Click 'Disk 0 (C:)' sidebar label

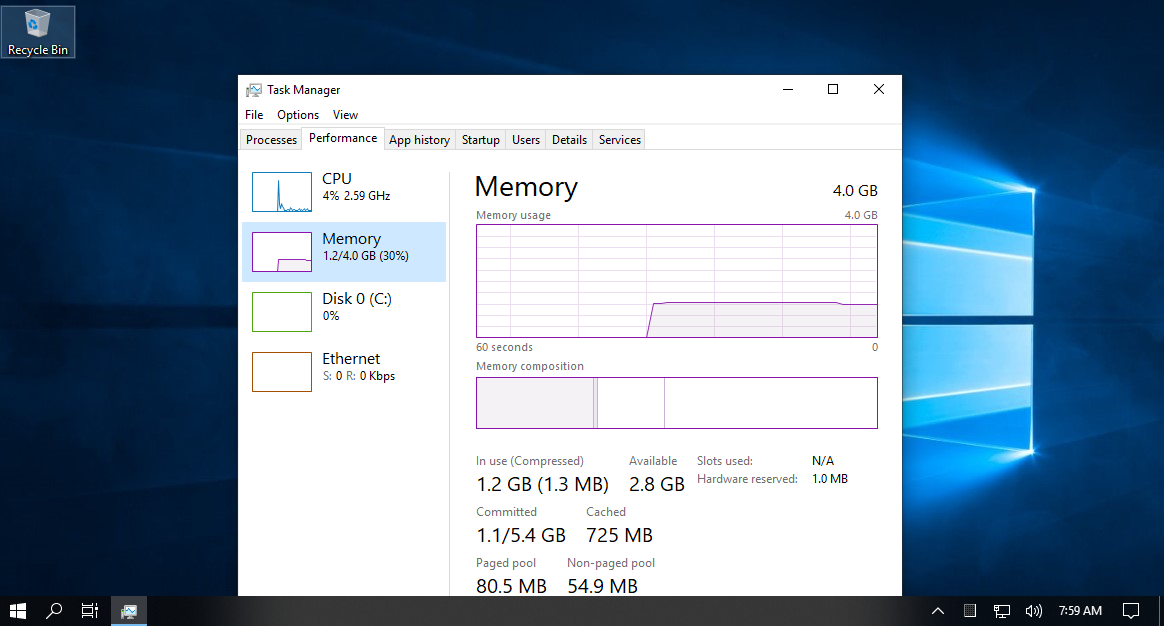pos(357,299)
